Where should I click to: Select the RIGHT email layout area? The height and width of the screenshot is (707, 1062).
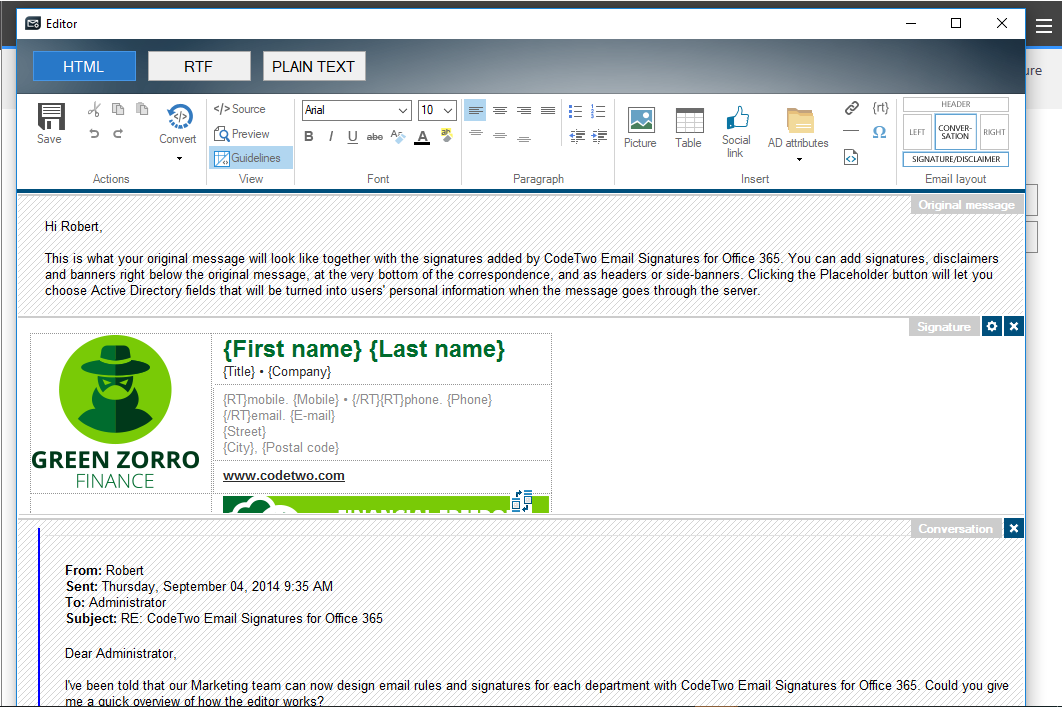994,132
